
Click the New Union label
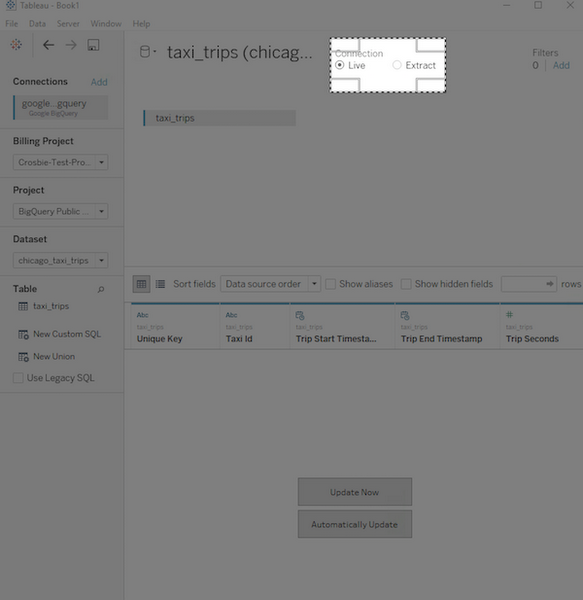[x=54, y=357]
